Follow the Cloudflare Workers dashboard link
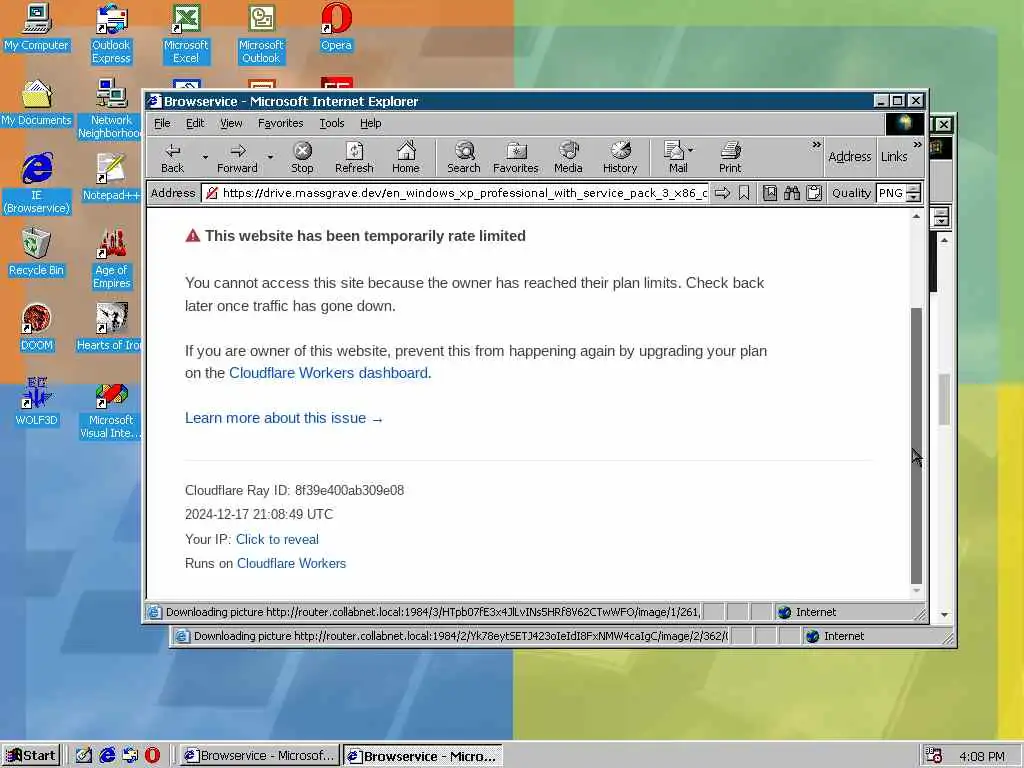This screenshot has width=1024, height=768. click(x=328, y=373)
